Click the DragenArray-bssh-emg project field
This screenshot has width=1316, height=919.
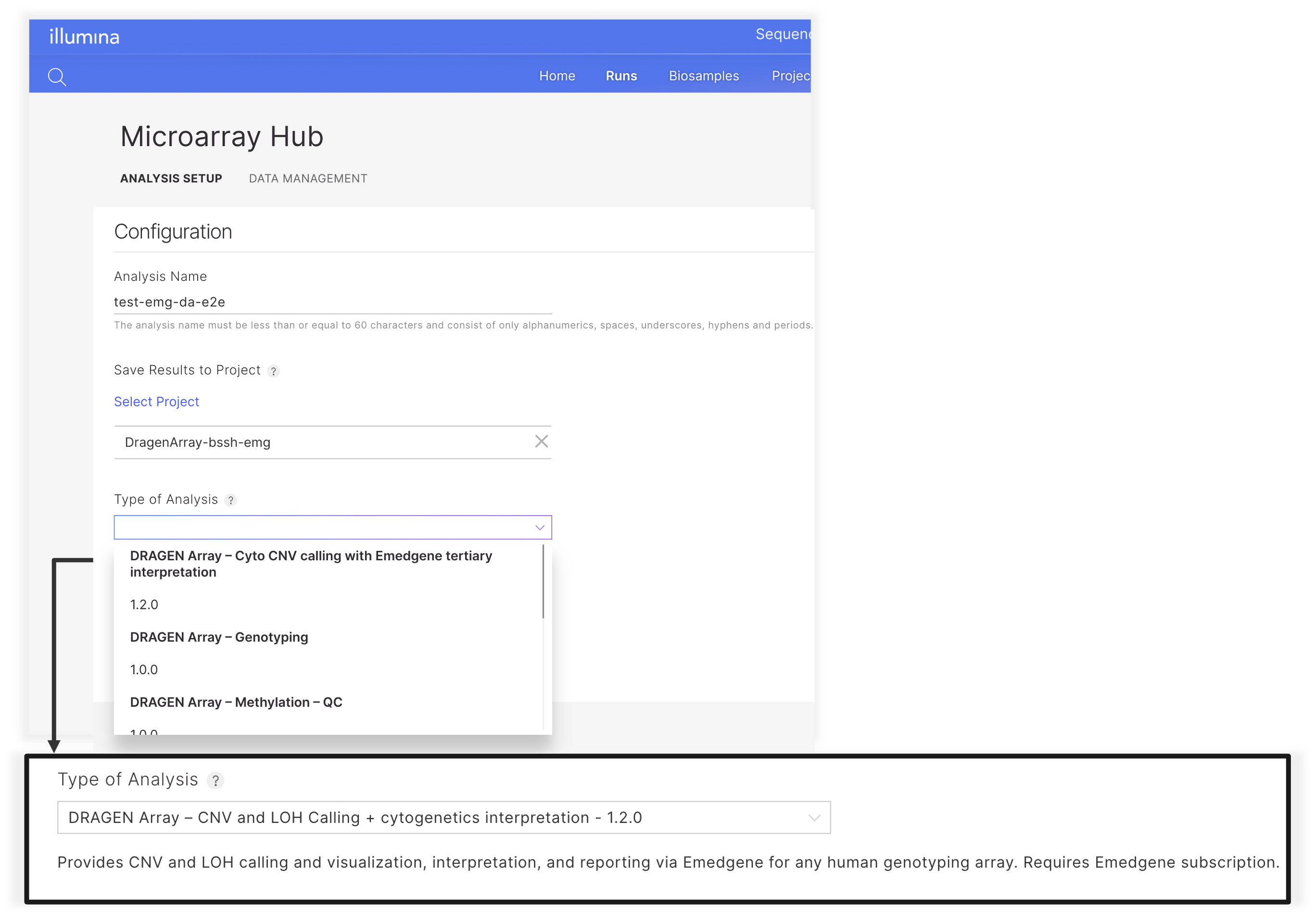tap(333, 442)
